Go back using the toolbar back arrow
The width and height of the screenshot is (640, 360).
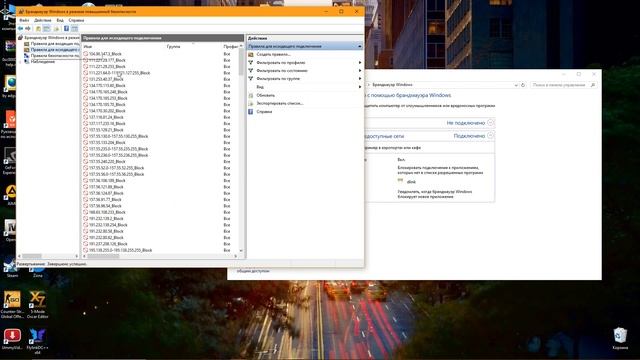pyautogui.click(x=20, y=29)
